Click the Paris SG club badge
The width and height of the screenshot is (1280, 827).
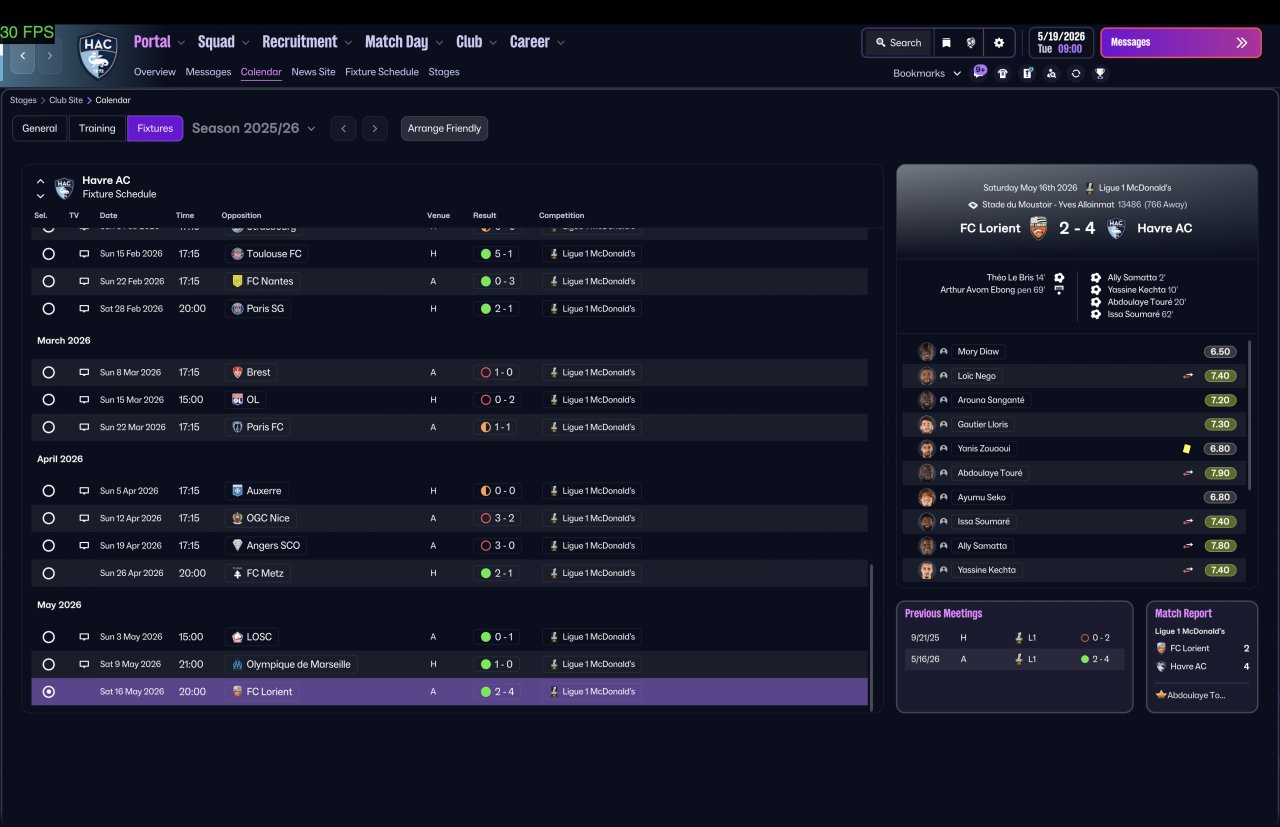237,309
